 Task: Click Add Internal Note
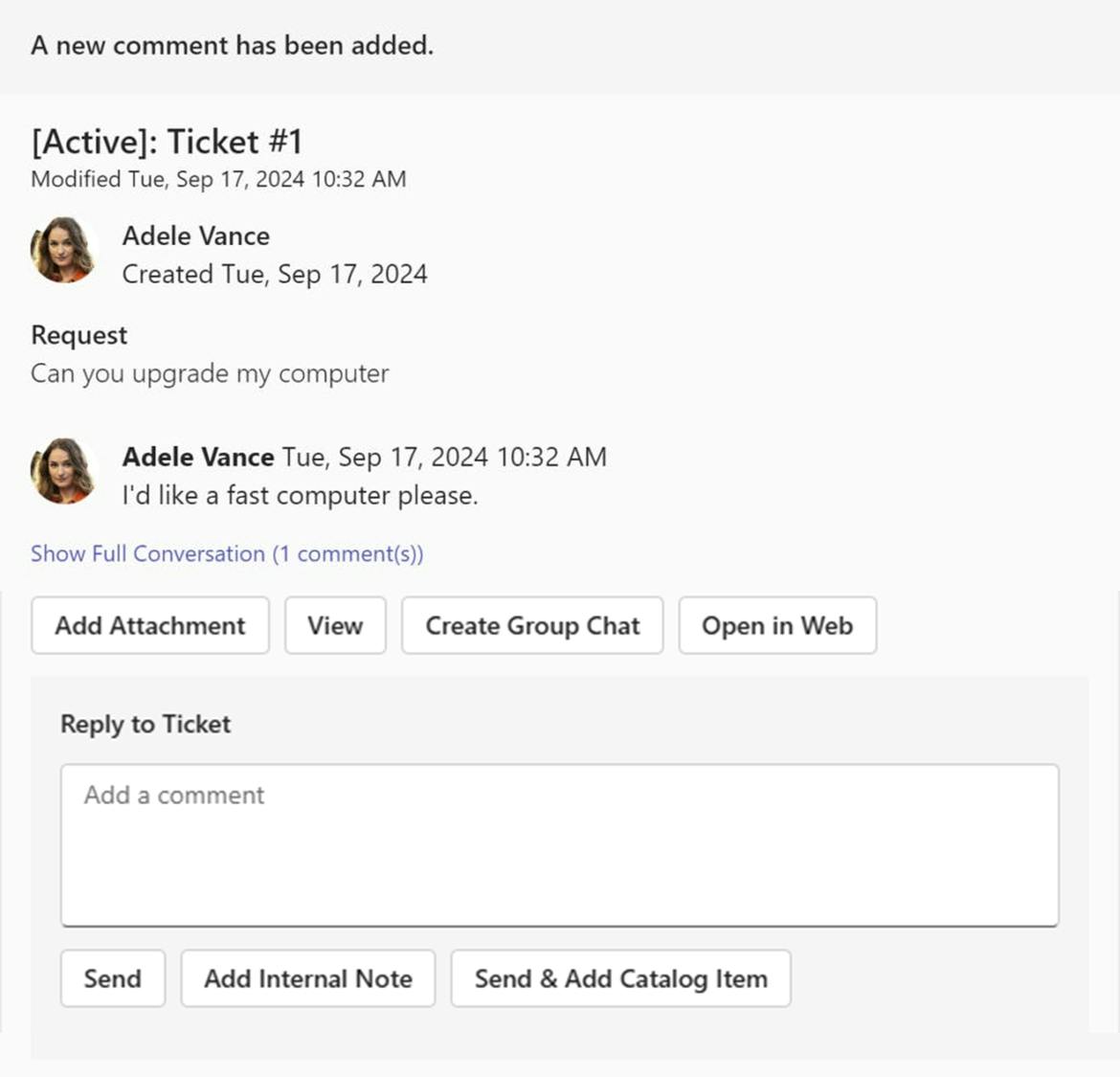(x=307, y=978)
